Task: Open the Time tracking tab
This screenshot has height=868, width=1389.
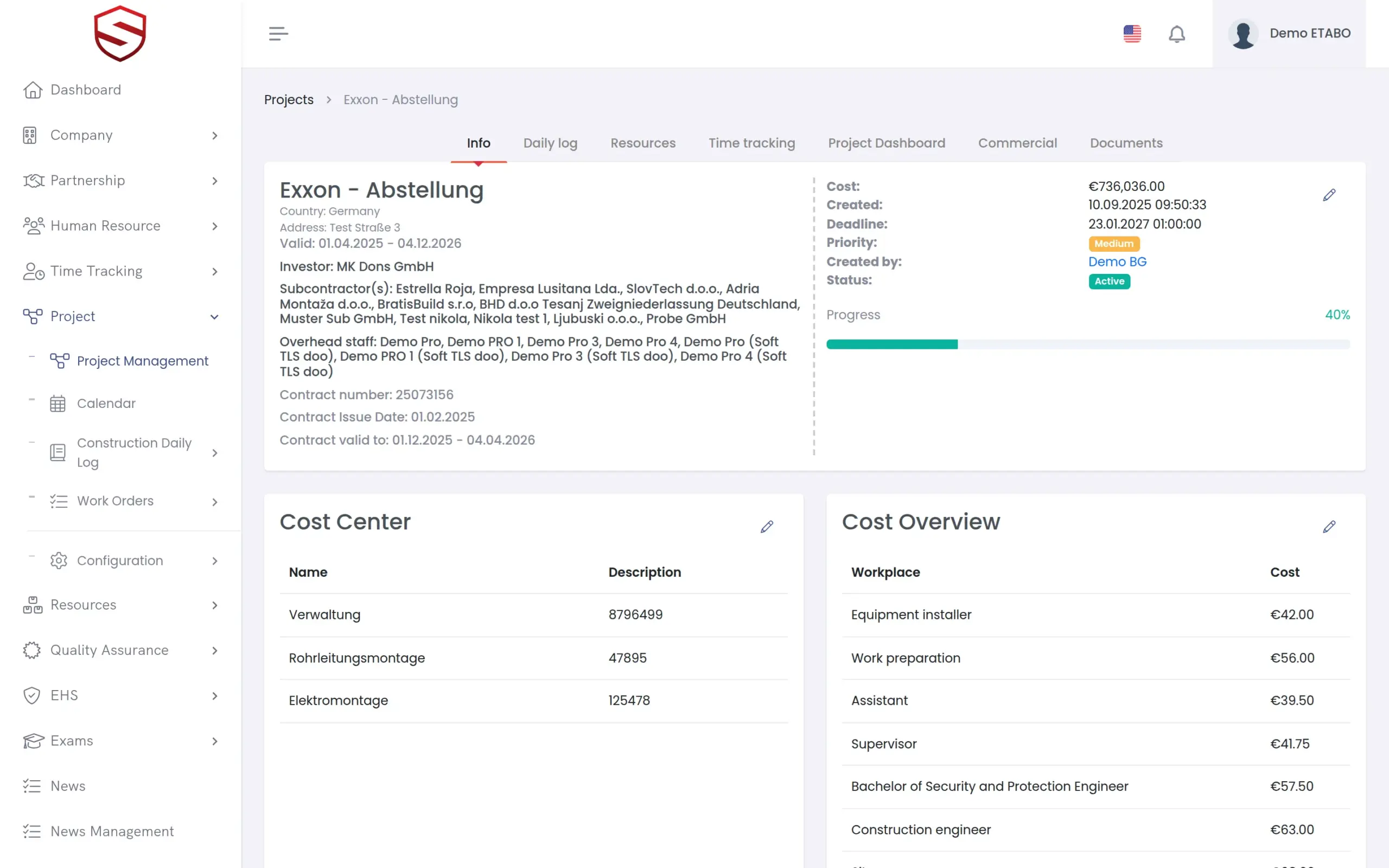Action: coord(751,143)
